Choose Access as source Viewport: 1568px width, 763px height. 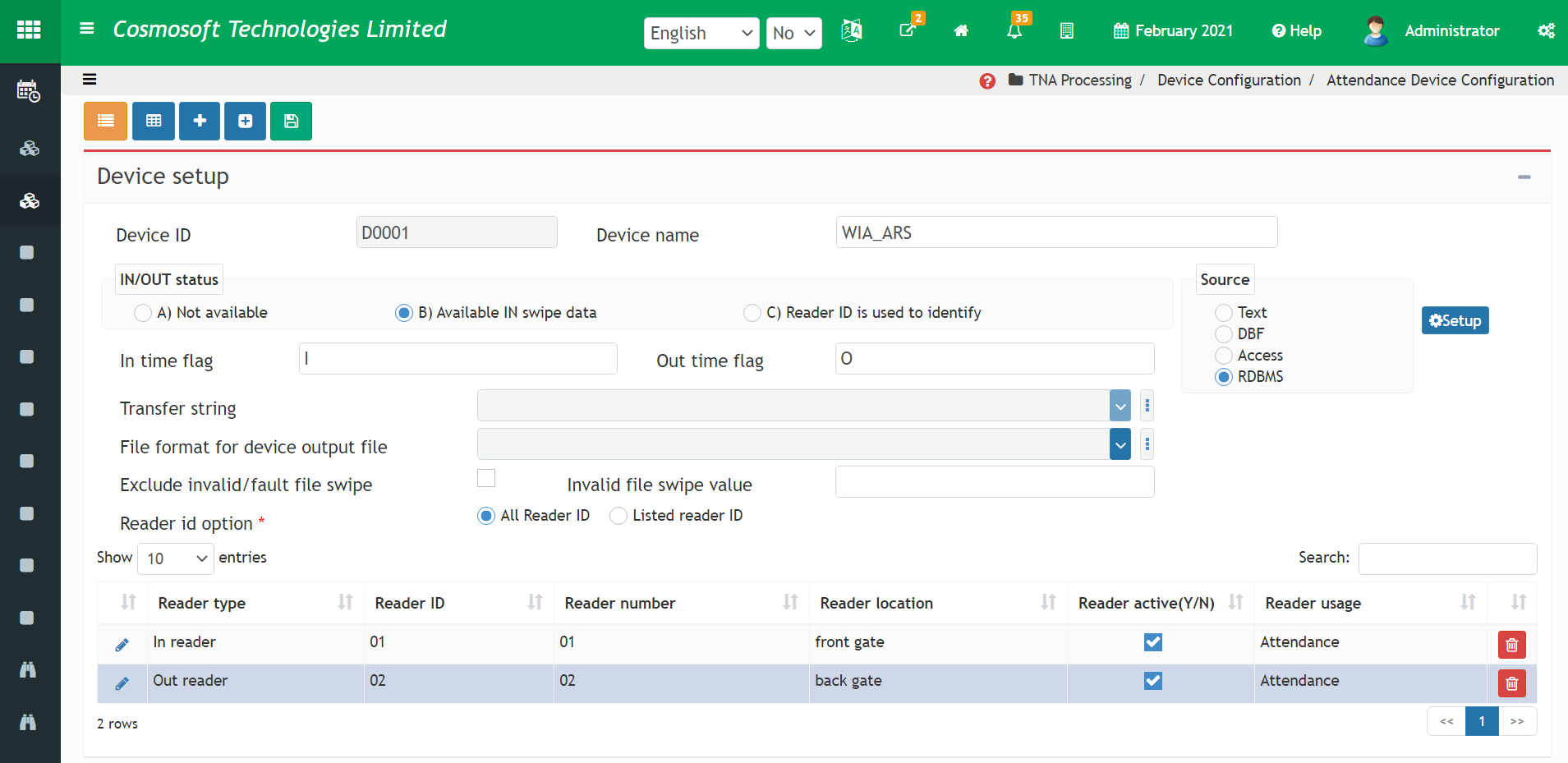[1224, 356]
